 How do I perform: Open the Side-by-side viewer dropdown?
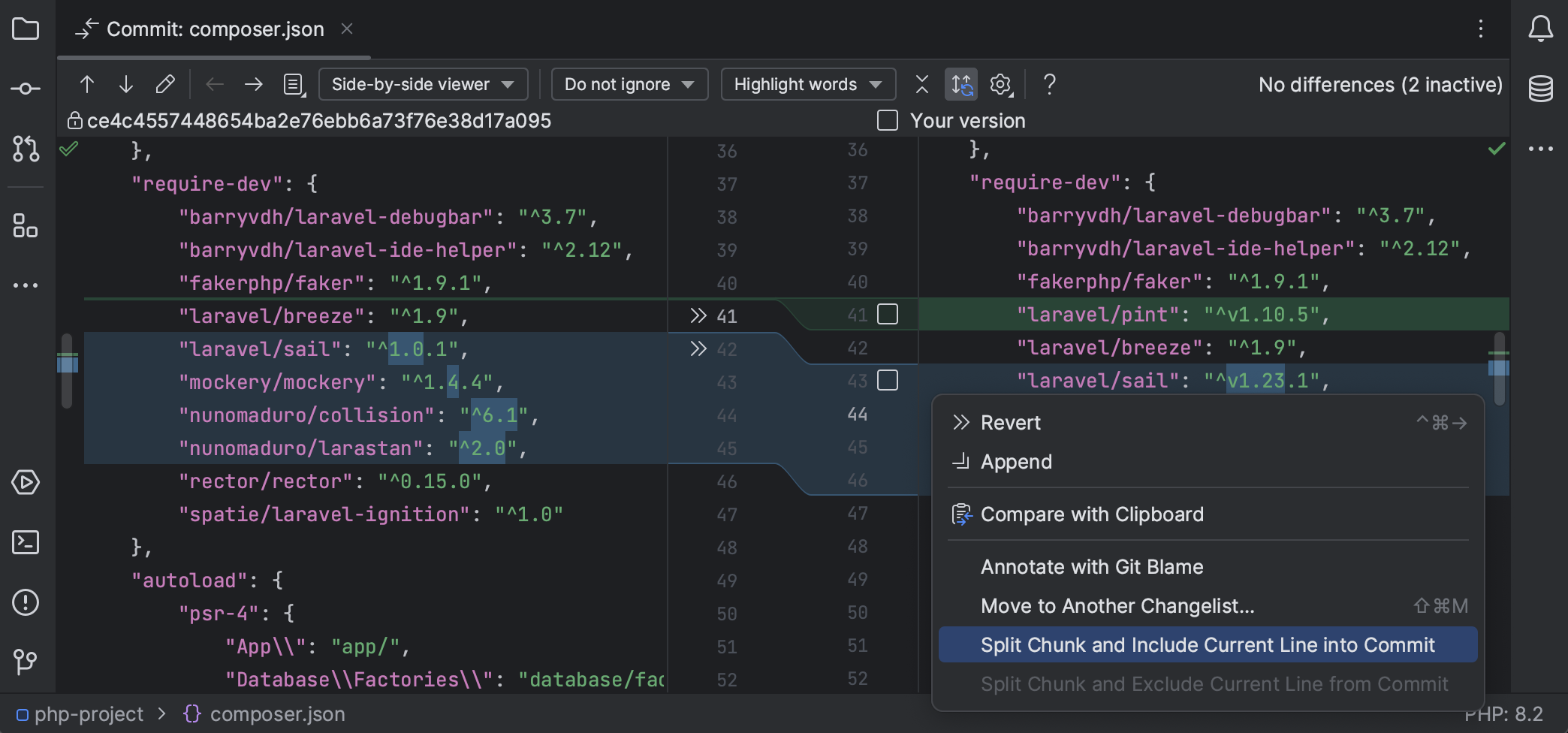click(x=423, y=84)
